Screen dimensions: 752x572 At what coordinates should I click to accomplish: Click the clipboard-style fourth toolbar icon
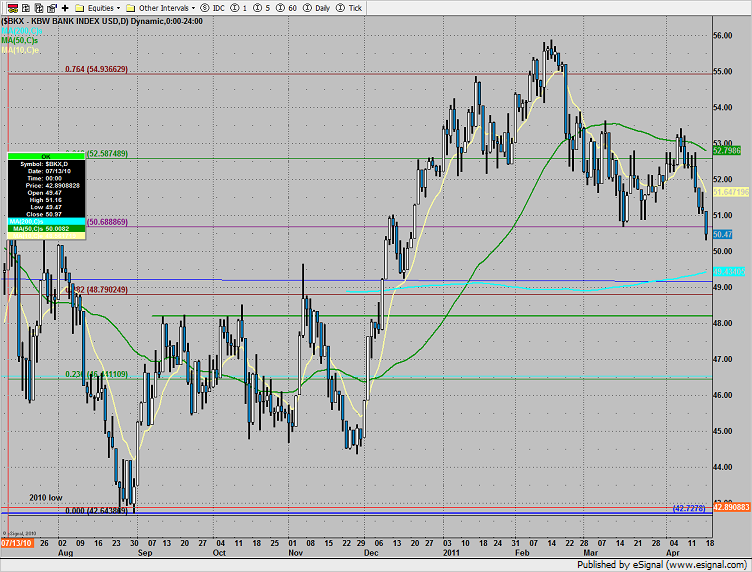52,8
